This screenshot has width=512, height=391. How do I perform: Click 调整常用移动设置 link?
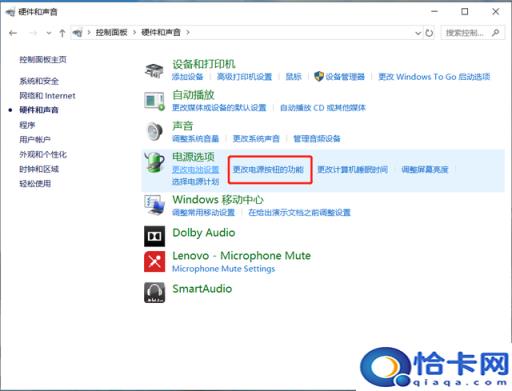point(203,212)
